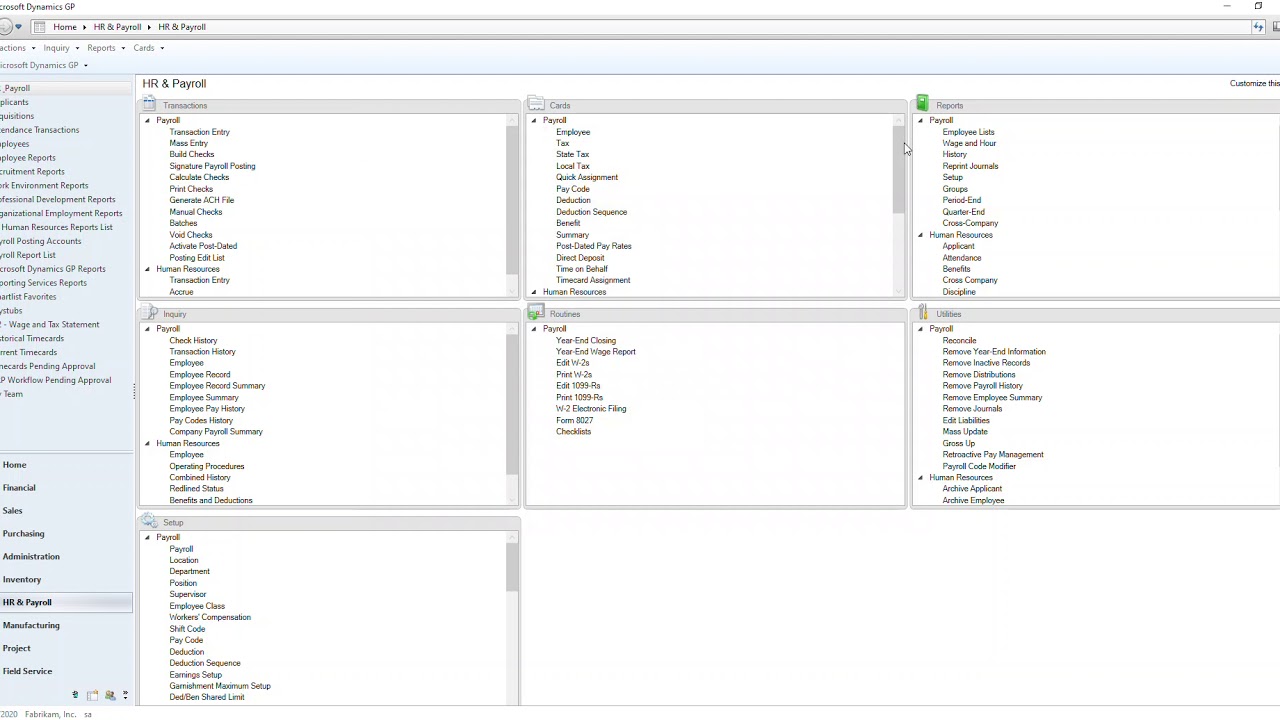Click the Inquiry section icon
The image size is (1280, 720).
(149, 313)
